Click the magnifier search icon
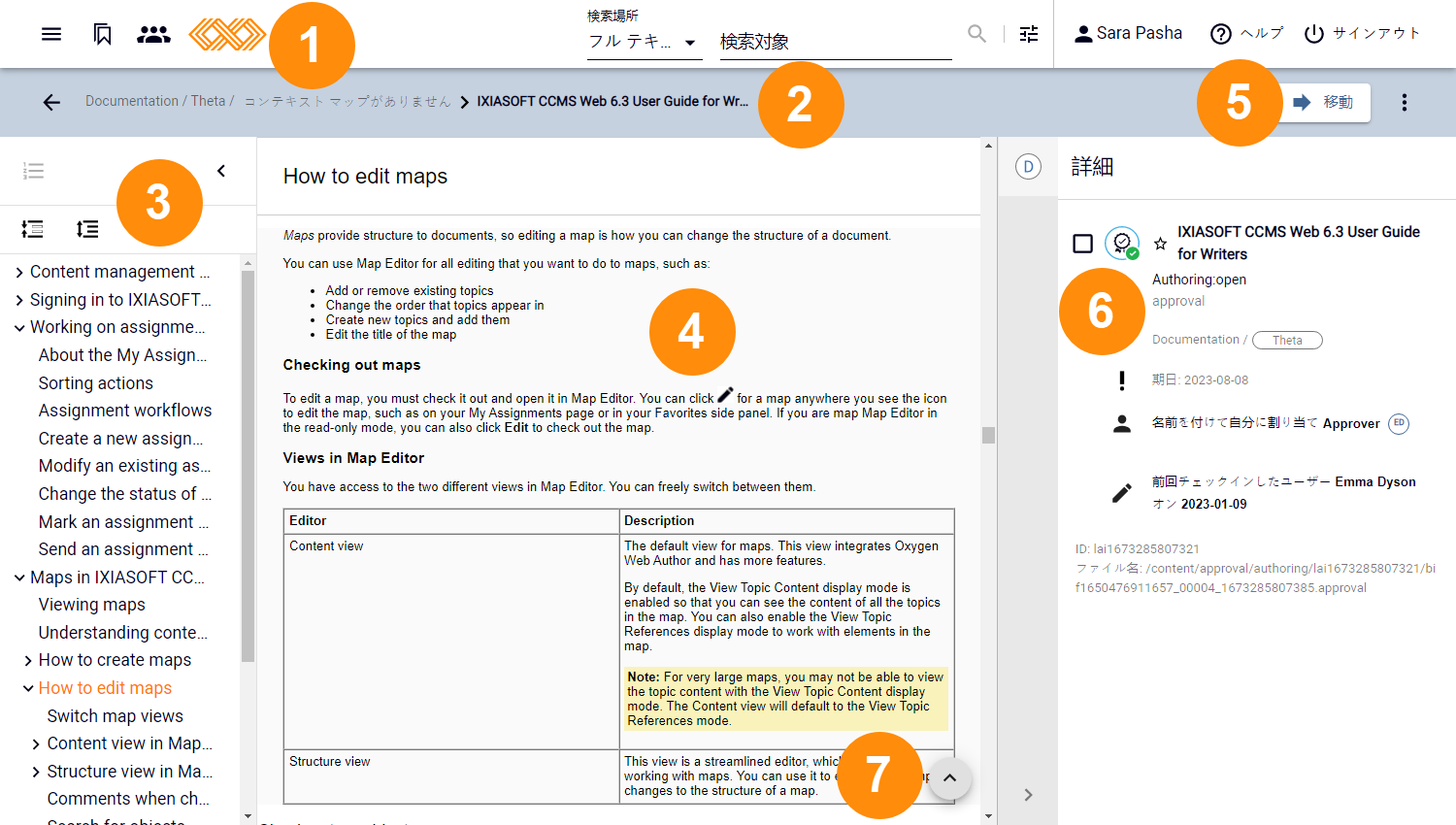 (976, 34)
